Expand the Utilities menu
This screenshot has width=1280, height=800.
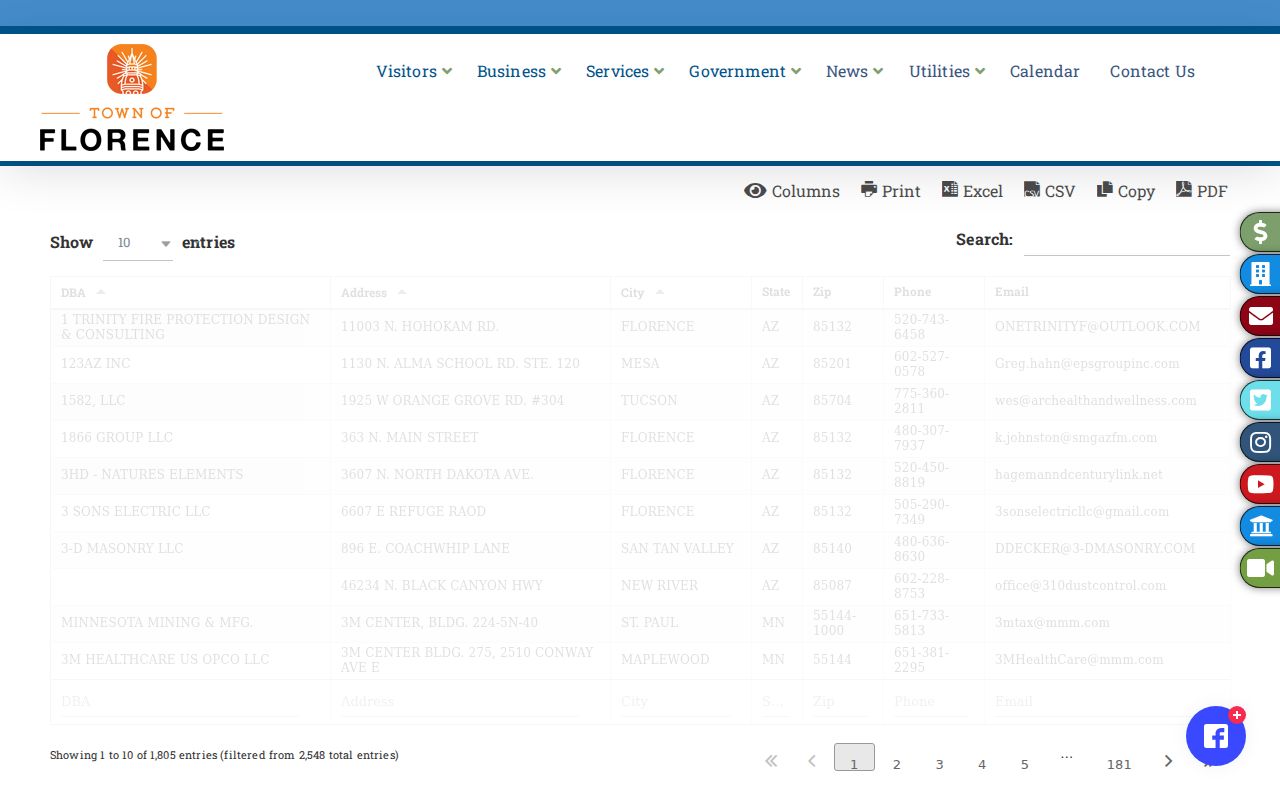point(947,71)
